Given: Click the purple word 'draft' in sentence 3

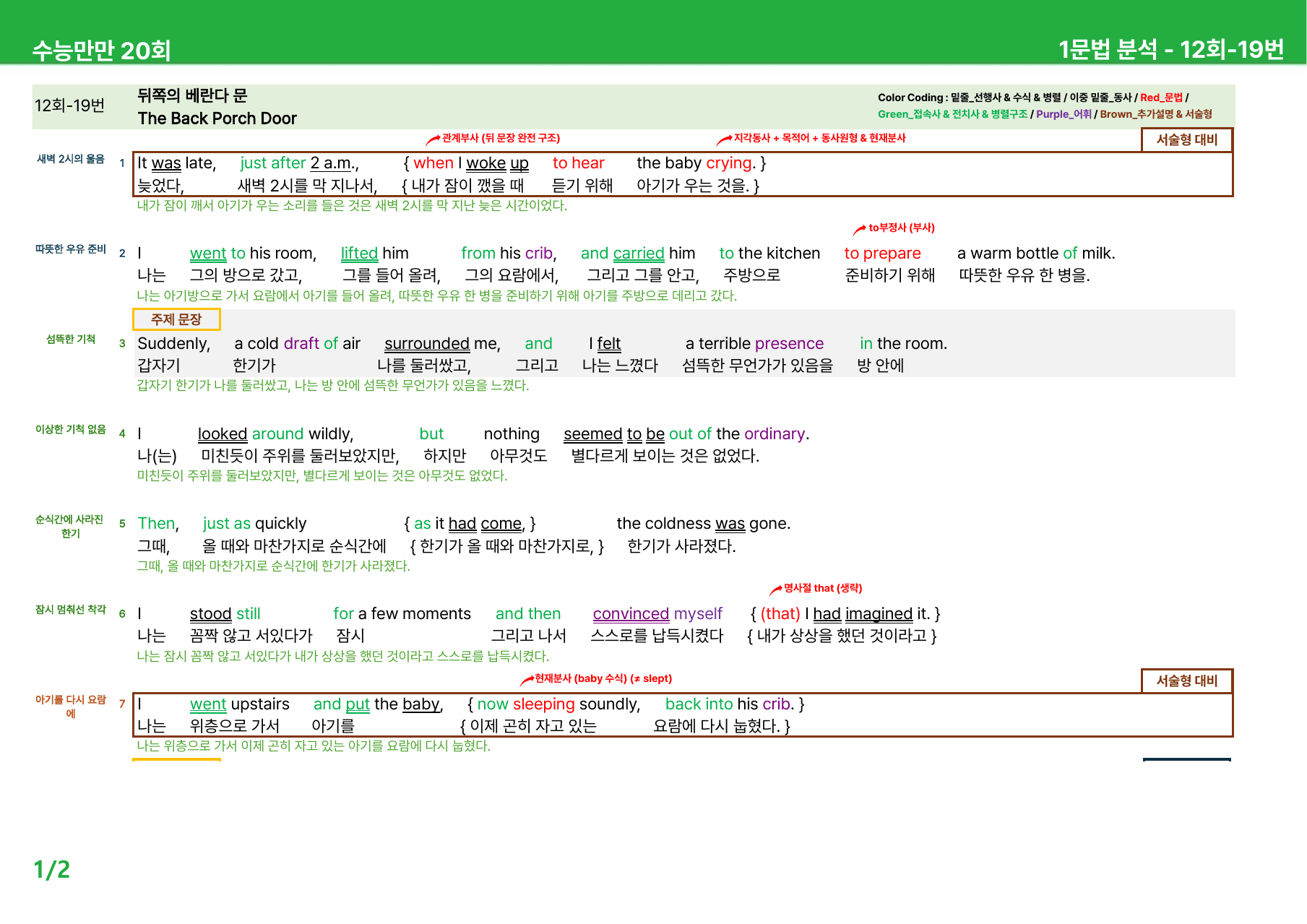Looking at the screenshot, I should pos(301,344).
